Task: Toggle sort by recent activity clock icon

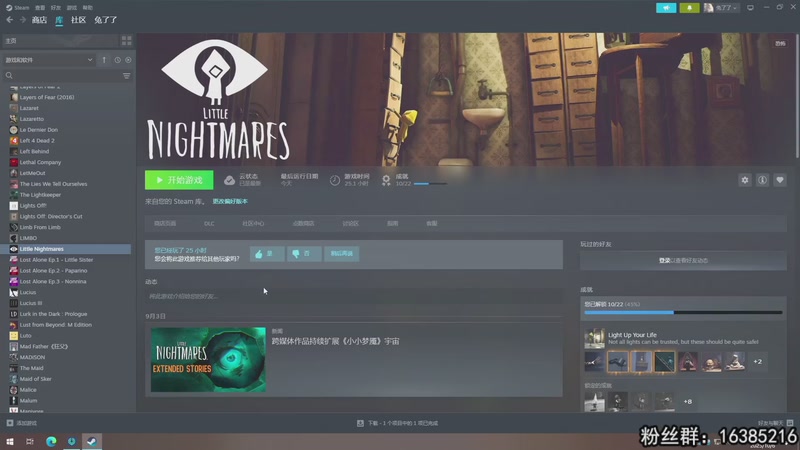Action: [117, 60]
